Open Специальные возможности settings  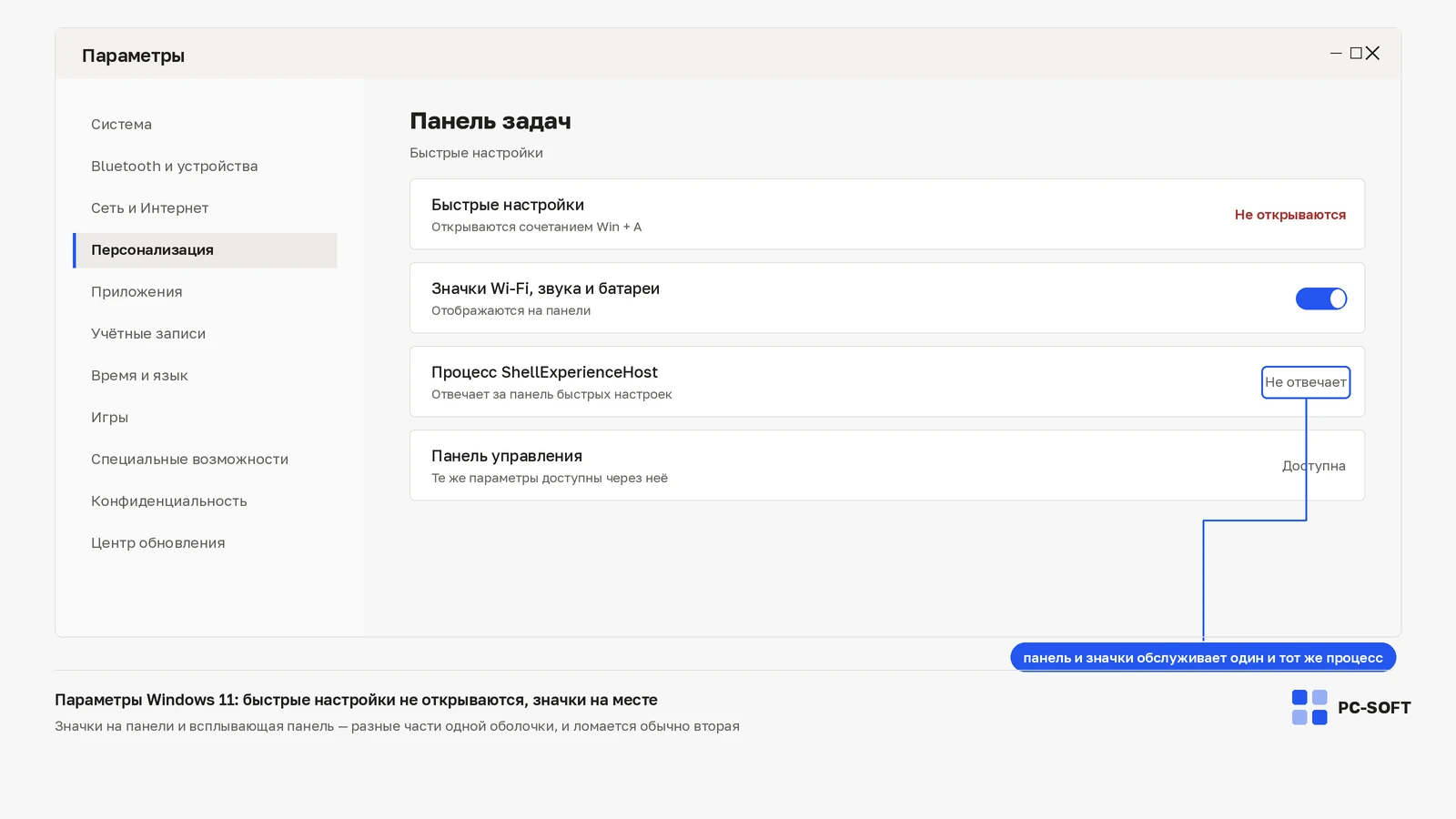pos(189,460)
